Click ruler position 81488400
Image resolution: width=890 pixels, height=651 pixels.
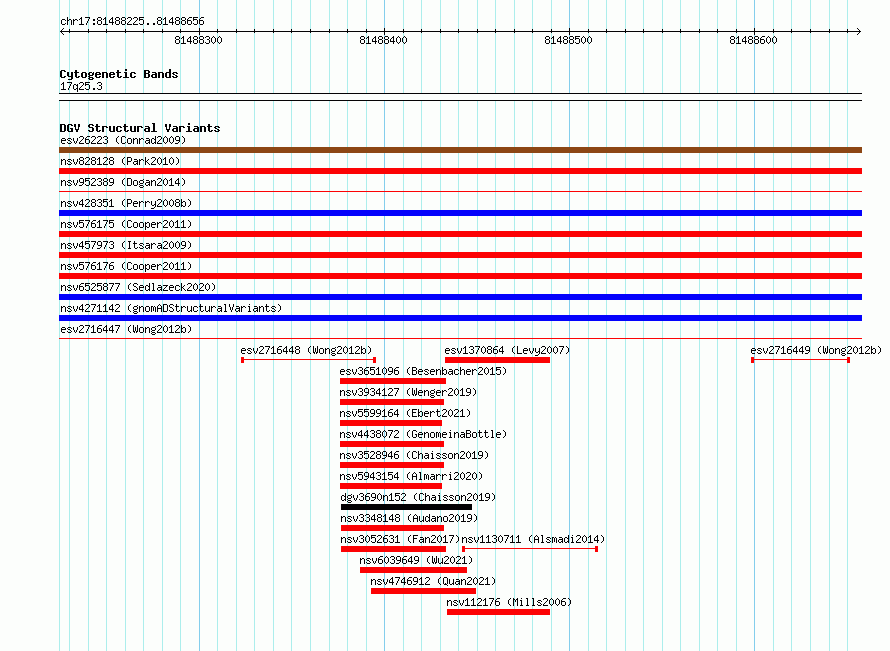[x=383, y=40]
